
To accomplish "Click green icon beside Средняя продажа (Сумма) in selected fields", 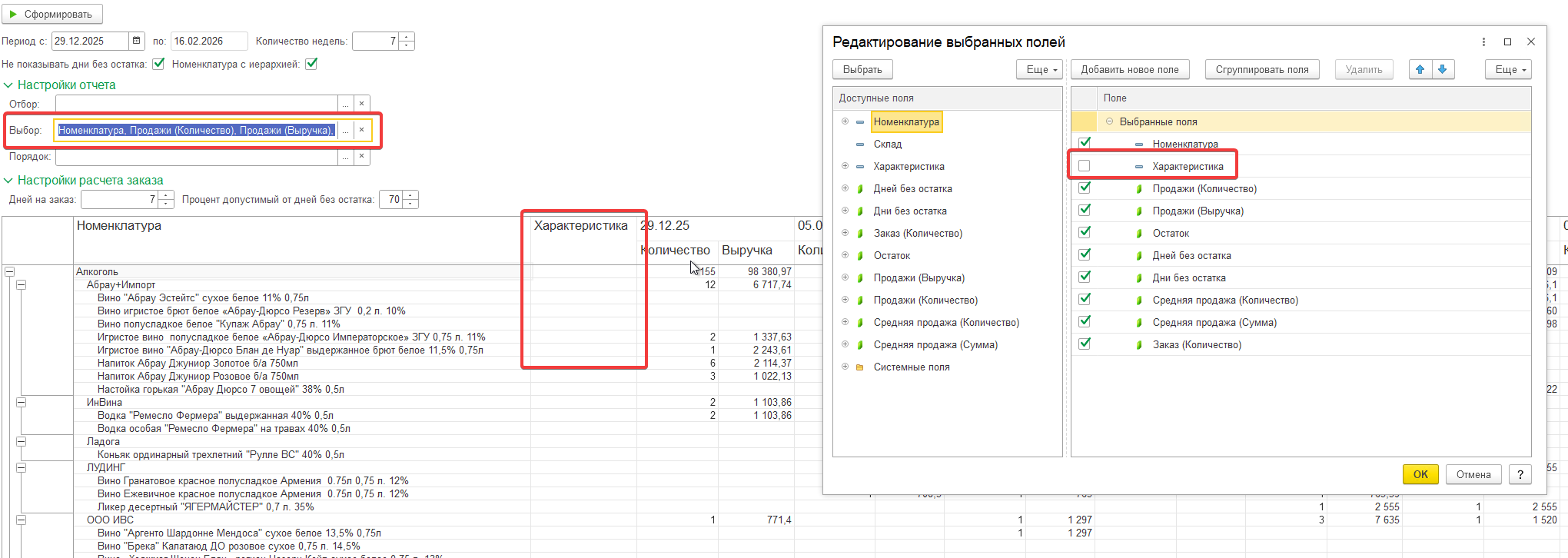I will click(x=1139, y=323).
